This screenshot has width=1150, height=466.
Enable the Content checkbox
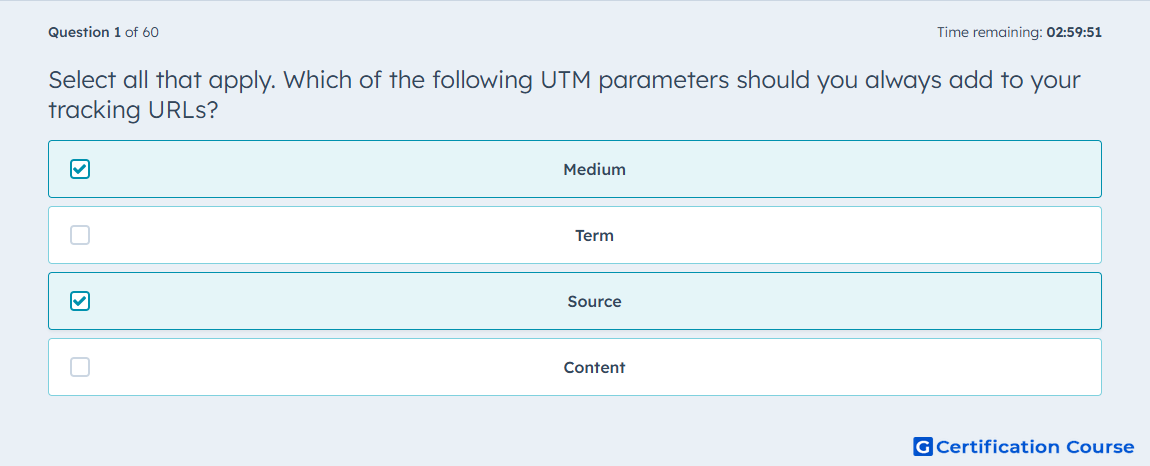[80, 367]
